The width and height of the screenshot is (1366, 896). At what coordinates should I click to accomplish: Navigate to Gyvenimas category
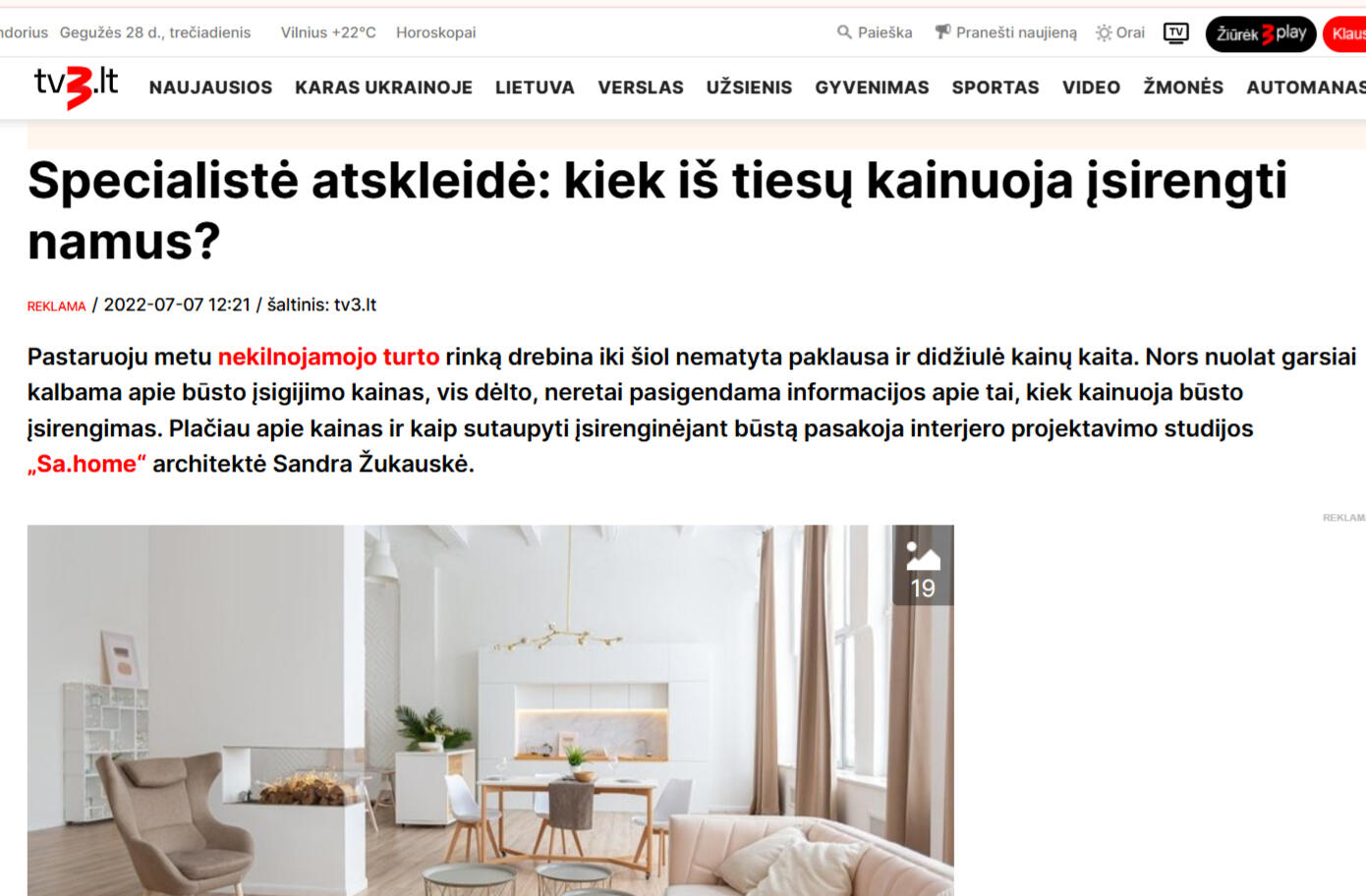pos(872,87)
